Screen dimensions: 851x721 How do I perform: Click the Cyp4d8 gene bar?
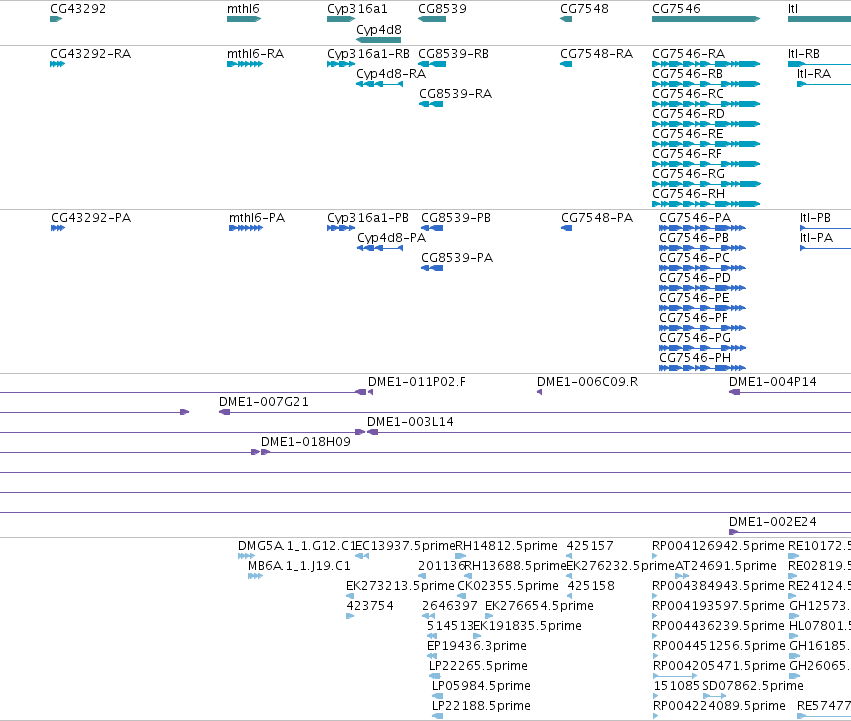tap(378, 40)
